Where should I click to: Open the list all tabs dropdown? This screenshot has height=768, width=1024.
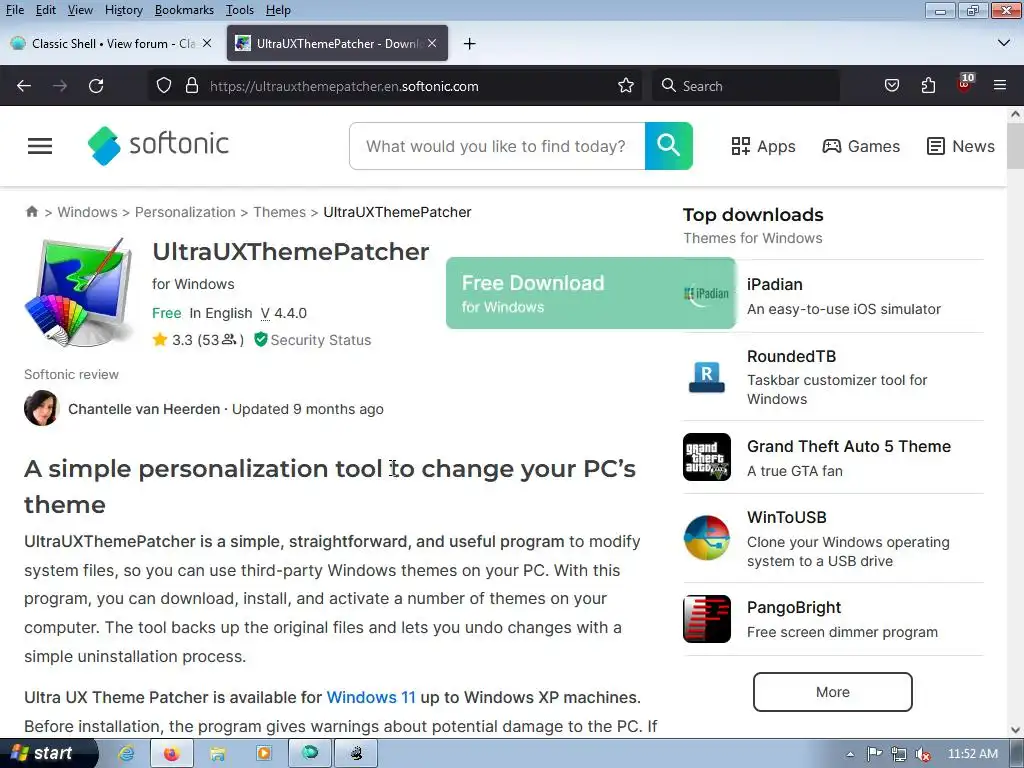pos(1004,43)
